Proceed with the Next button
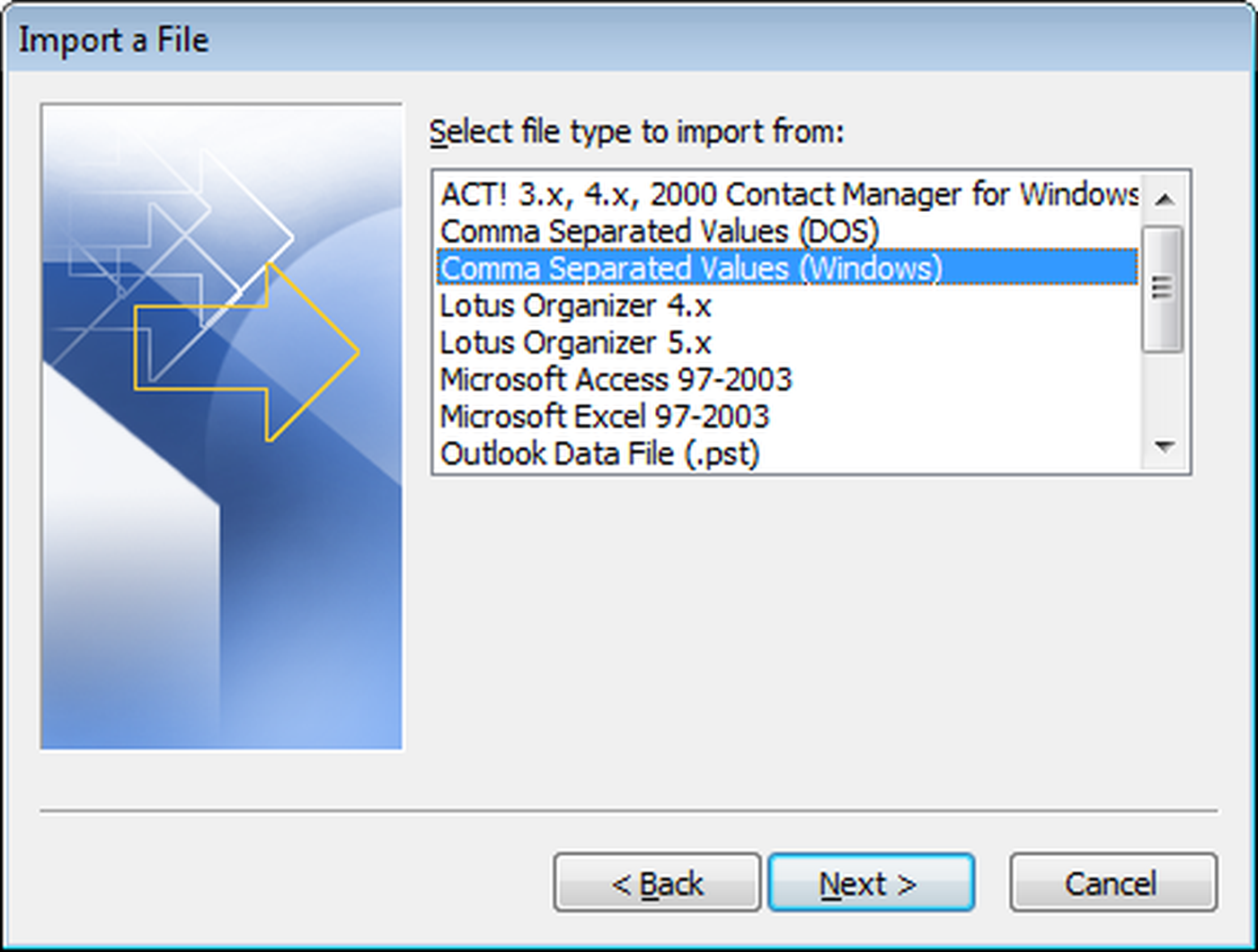1258x952 pixels. [871, 884]
